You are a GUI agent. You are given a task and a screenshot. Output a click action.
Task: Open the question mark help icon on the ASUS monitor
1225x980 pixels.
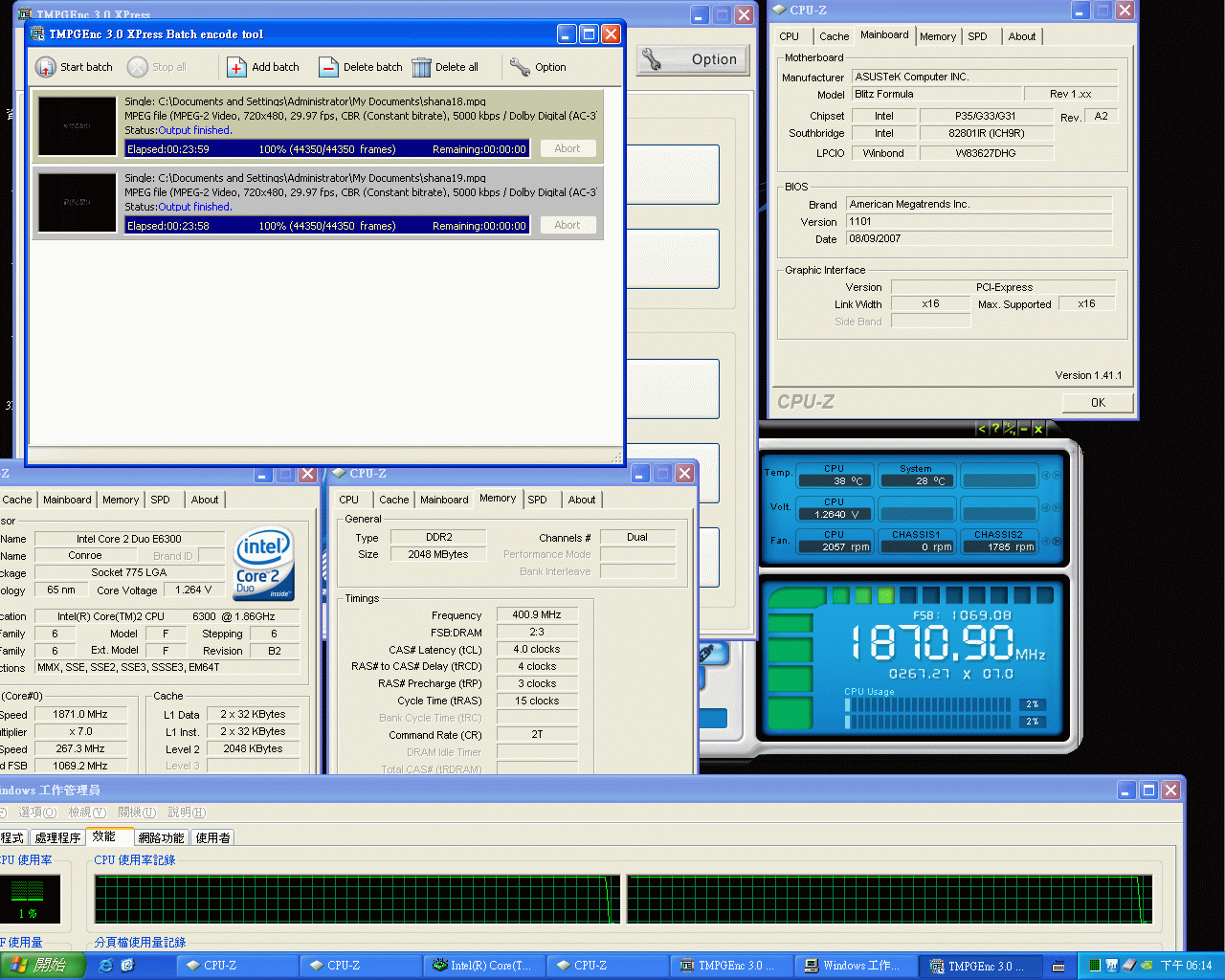(x=995, y=429)
